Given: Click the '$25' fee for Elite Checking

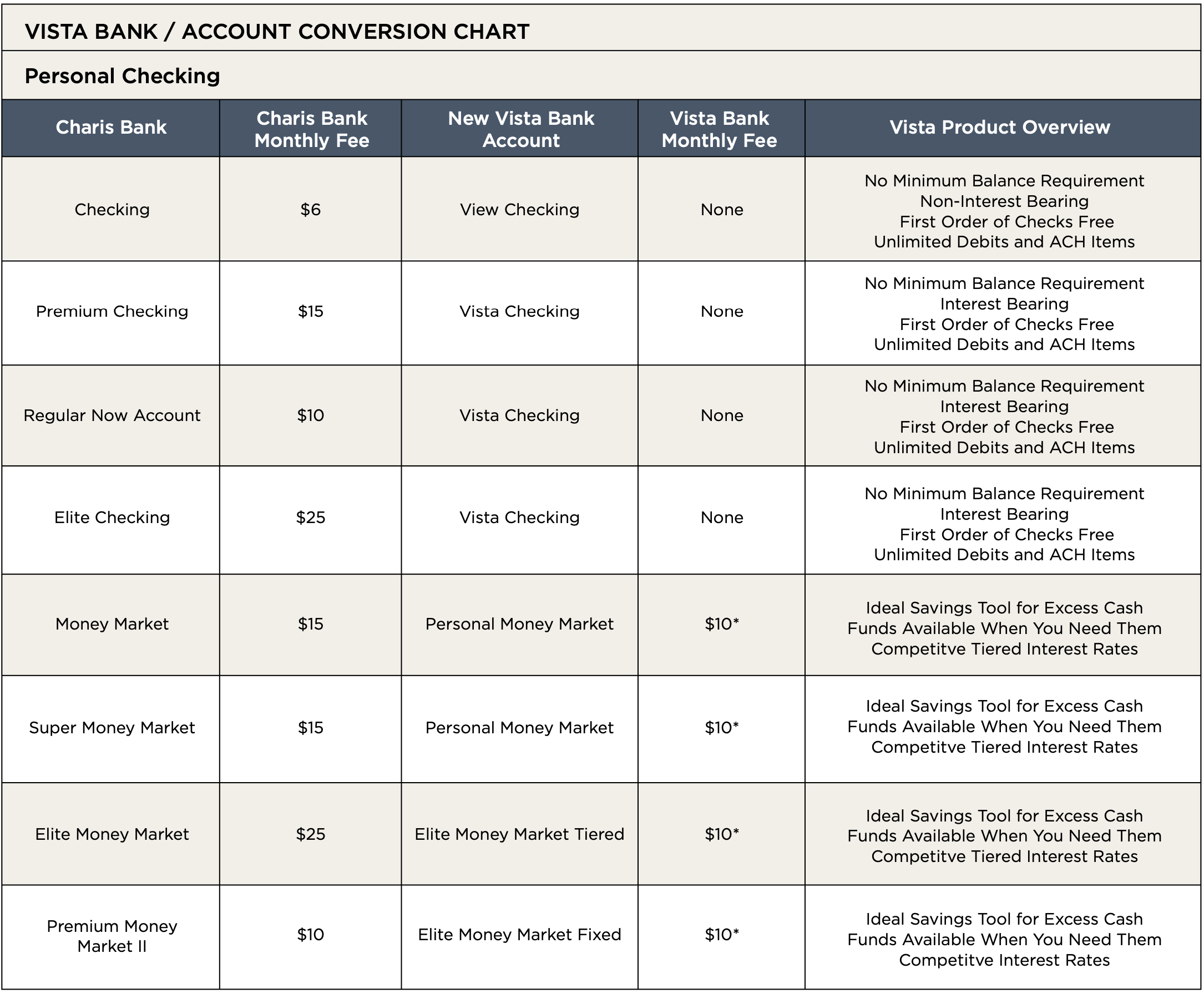Looking at the screenshot, I should 311,518.
